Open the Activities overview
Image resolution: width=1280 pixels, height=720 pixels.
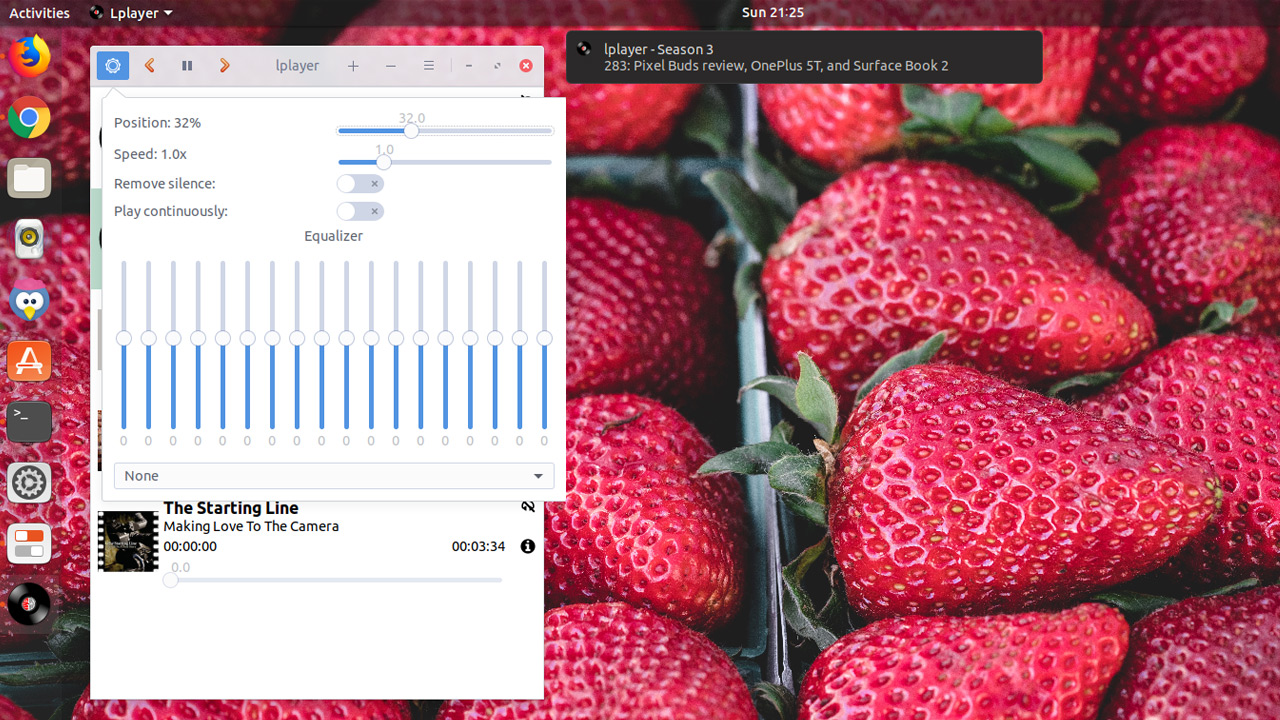[x=39, y=13]
